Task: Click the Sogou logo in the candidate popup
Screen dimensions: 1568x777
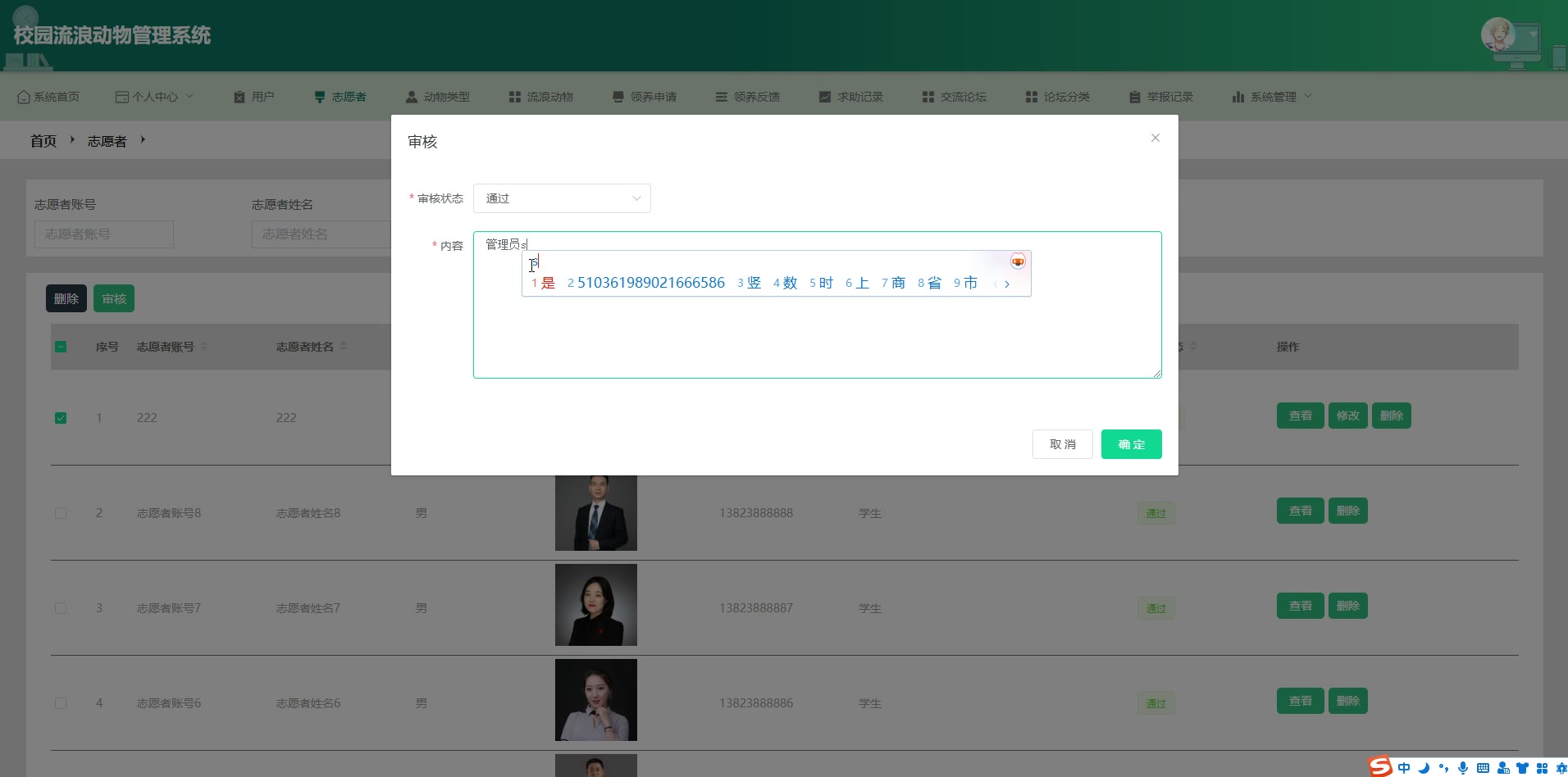Action: [1018, 261]
